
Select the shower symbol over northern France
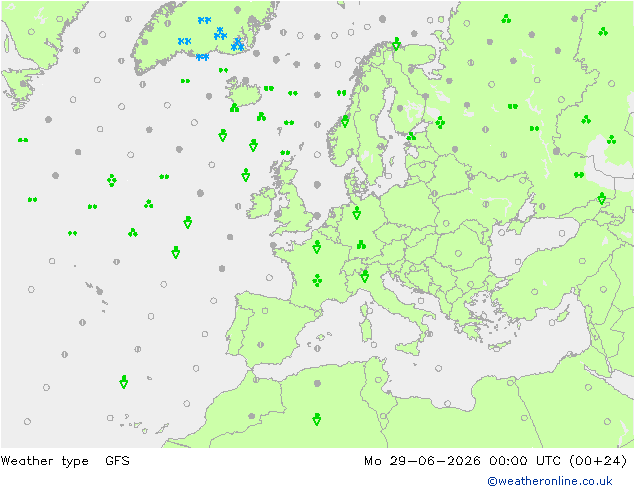[x=317, y=247]
